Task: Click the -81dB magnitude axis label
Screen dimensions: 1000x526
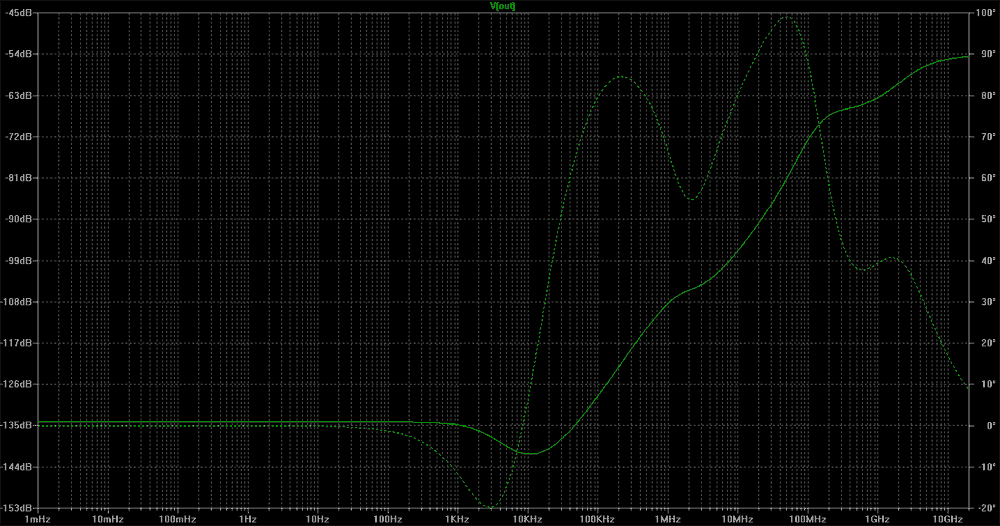Action: tap(19, 178)
